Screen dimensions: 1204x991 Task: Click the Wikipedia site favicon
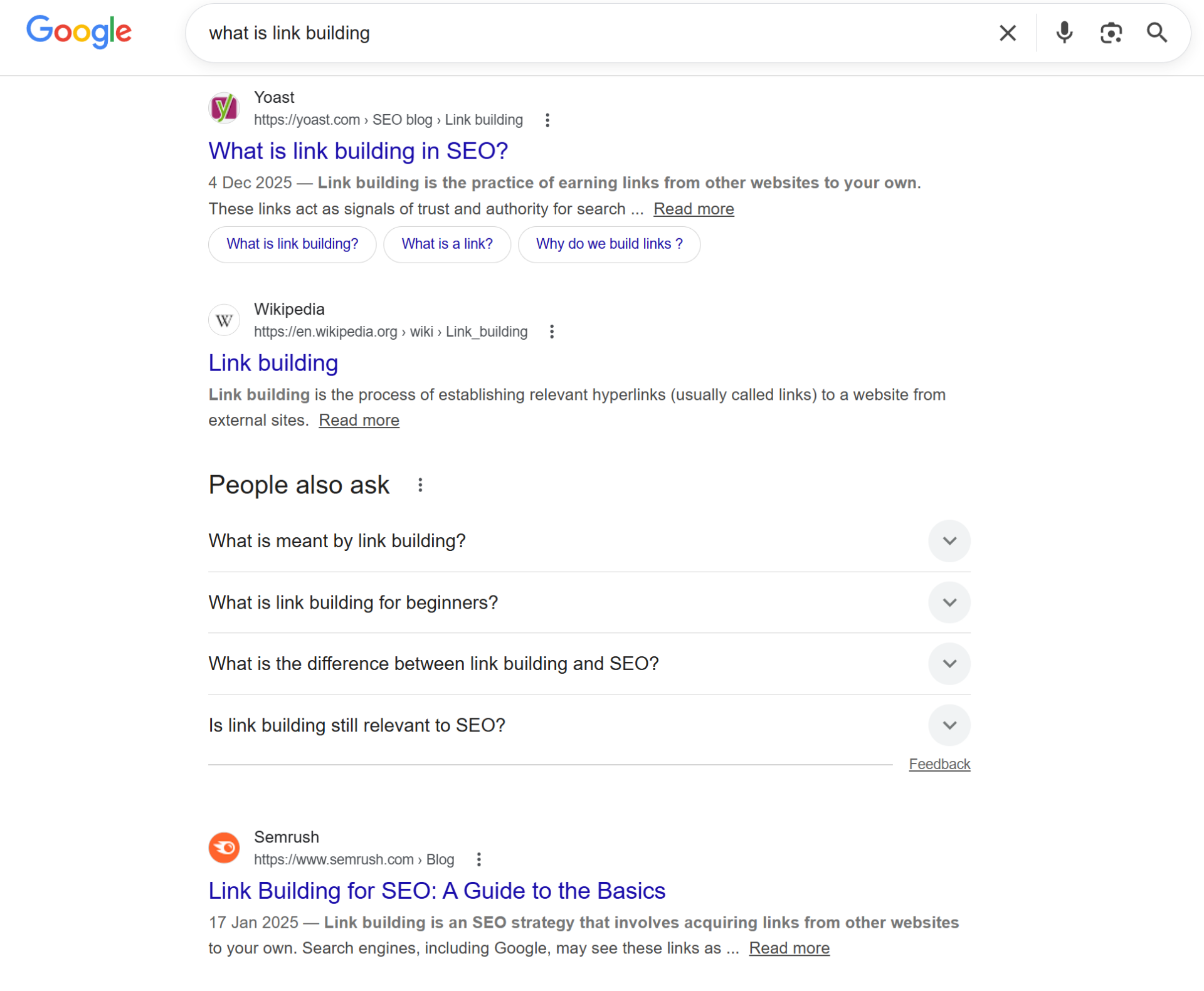224,320
